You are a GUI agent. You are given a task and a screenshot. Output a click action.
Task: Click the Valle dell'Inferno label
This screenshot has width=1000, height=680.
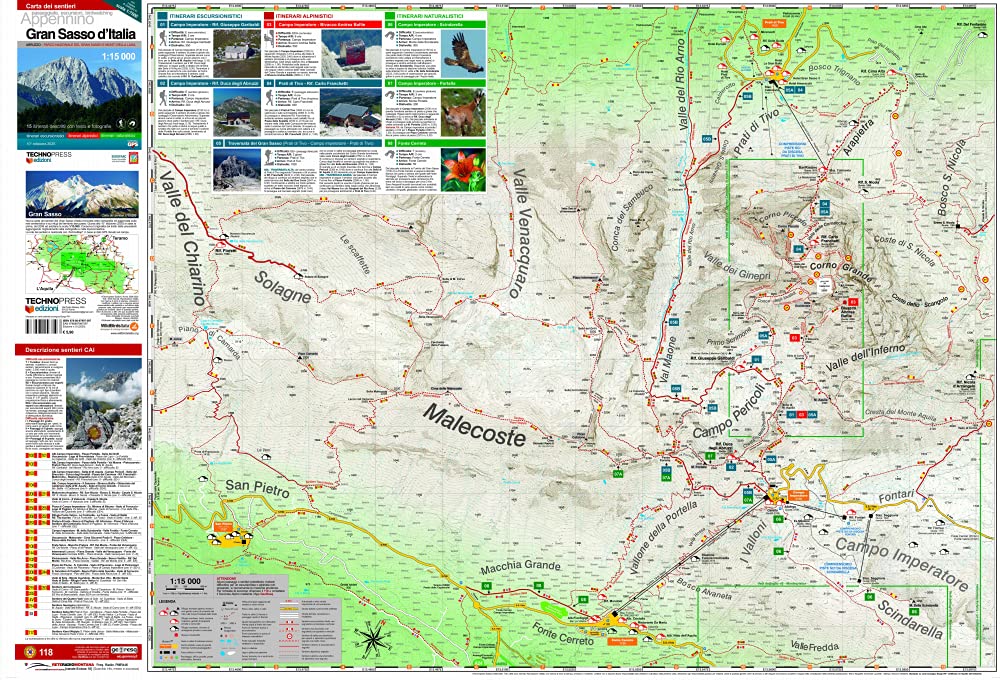[x=865, y=357]
